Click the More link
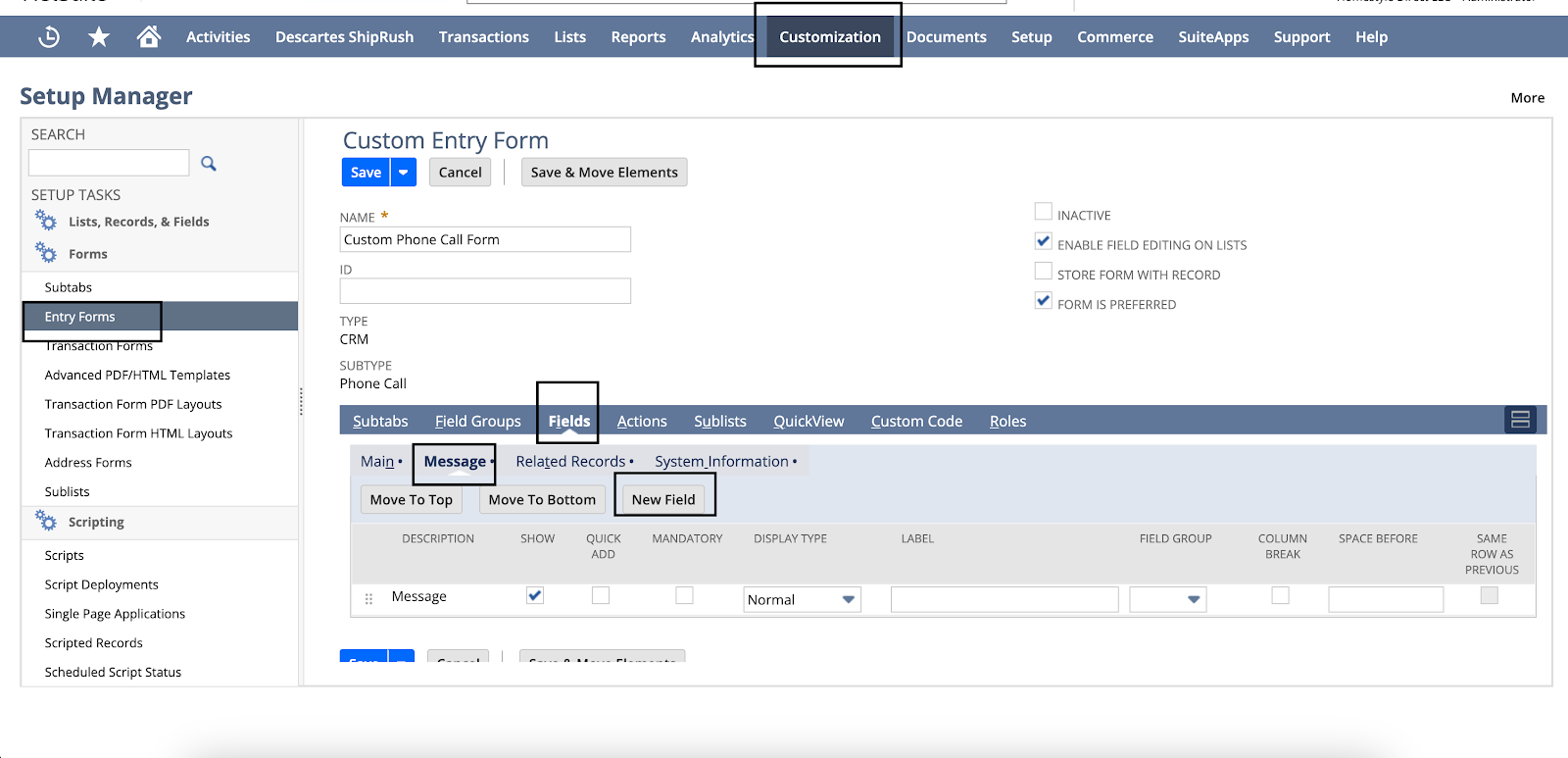This screenshot has height=758, width=1568. point(1527,97)
